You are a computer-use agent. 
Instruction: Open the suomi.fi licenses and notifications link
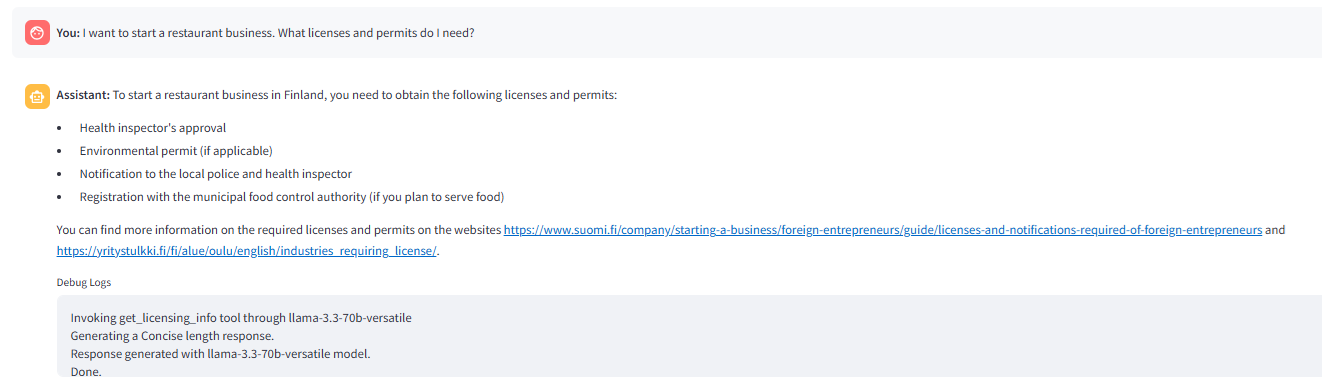(x=882, y=230)
